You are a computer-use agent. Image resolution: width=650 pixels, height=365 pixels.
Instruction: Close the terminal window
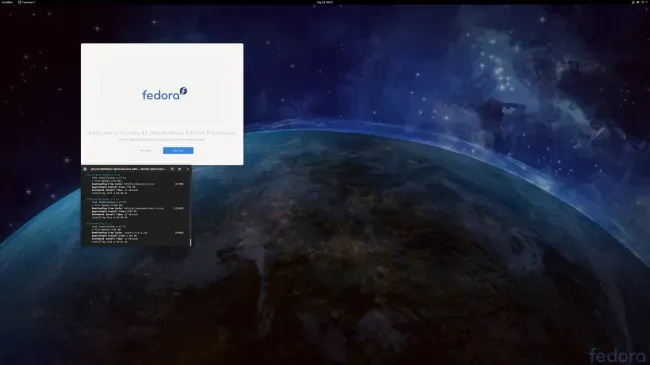pyautogui.click(x=188, y=169)
